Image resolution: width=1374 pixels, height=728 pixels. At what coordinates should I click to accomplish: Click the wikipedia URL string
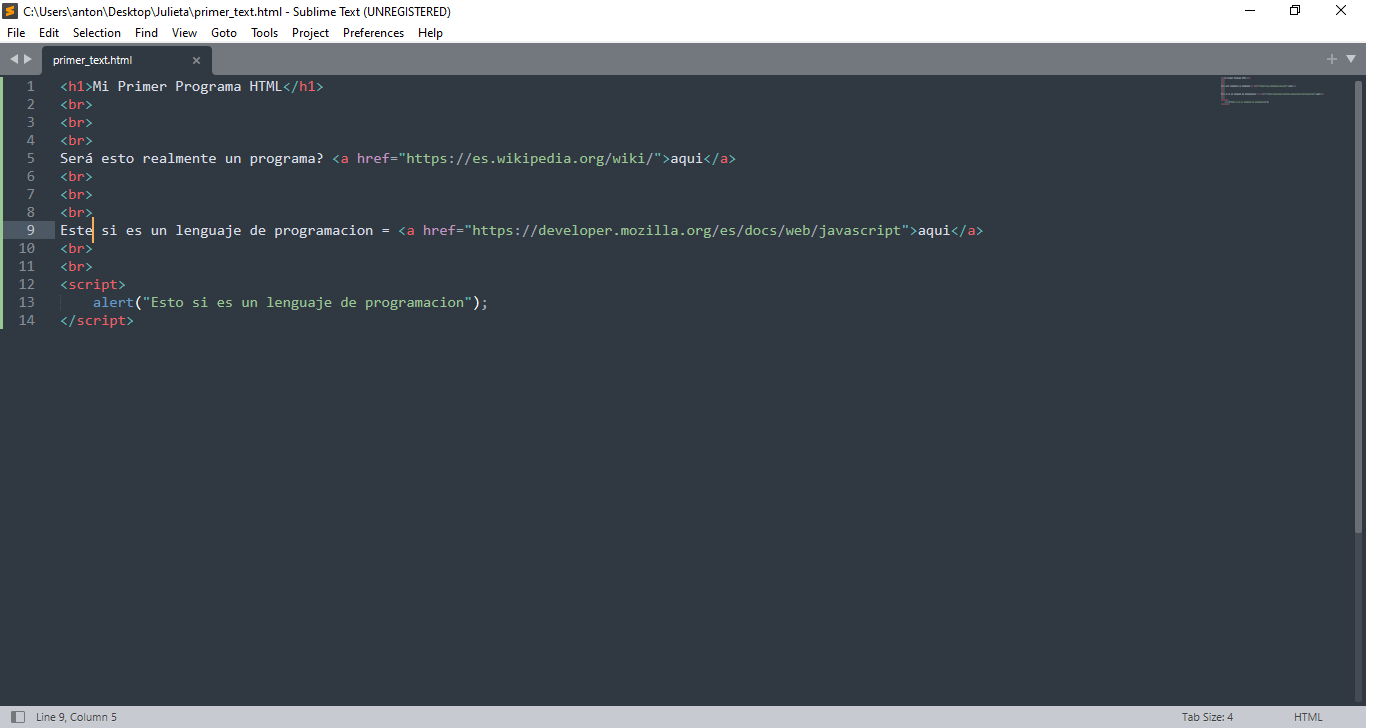(529, 158)
